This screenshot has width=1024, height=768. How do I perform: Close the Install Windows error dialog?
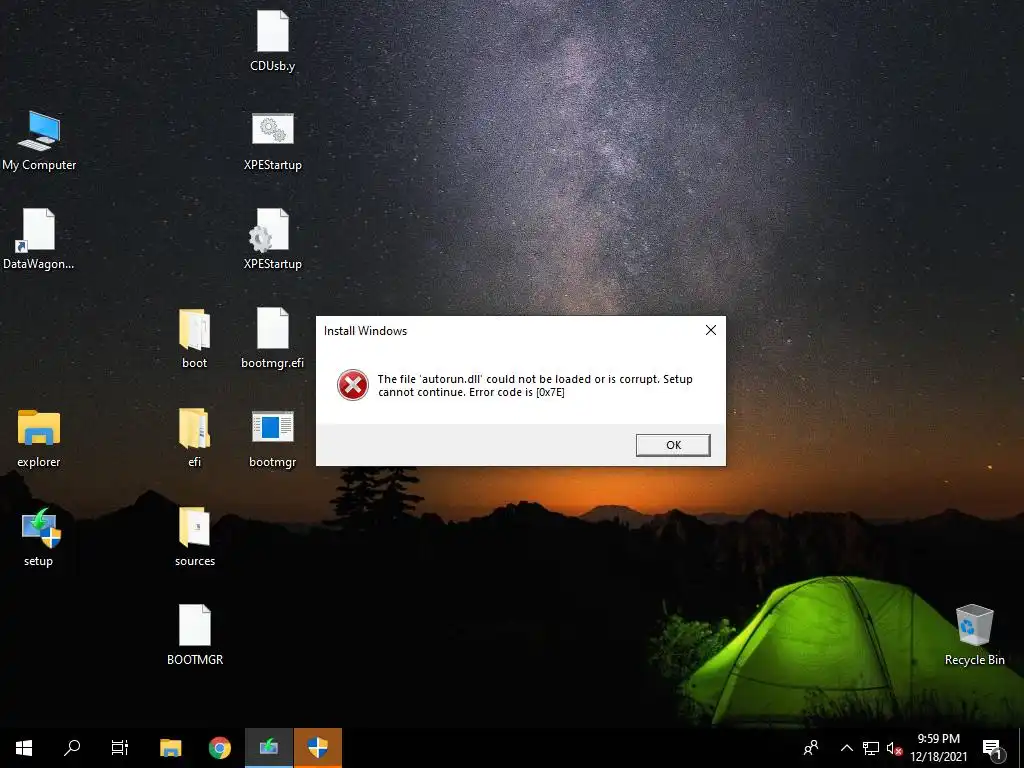point(711,330)
